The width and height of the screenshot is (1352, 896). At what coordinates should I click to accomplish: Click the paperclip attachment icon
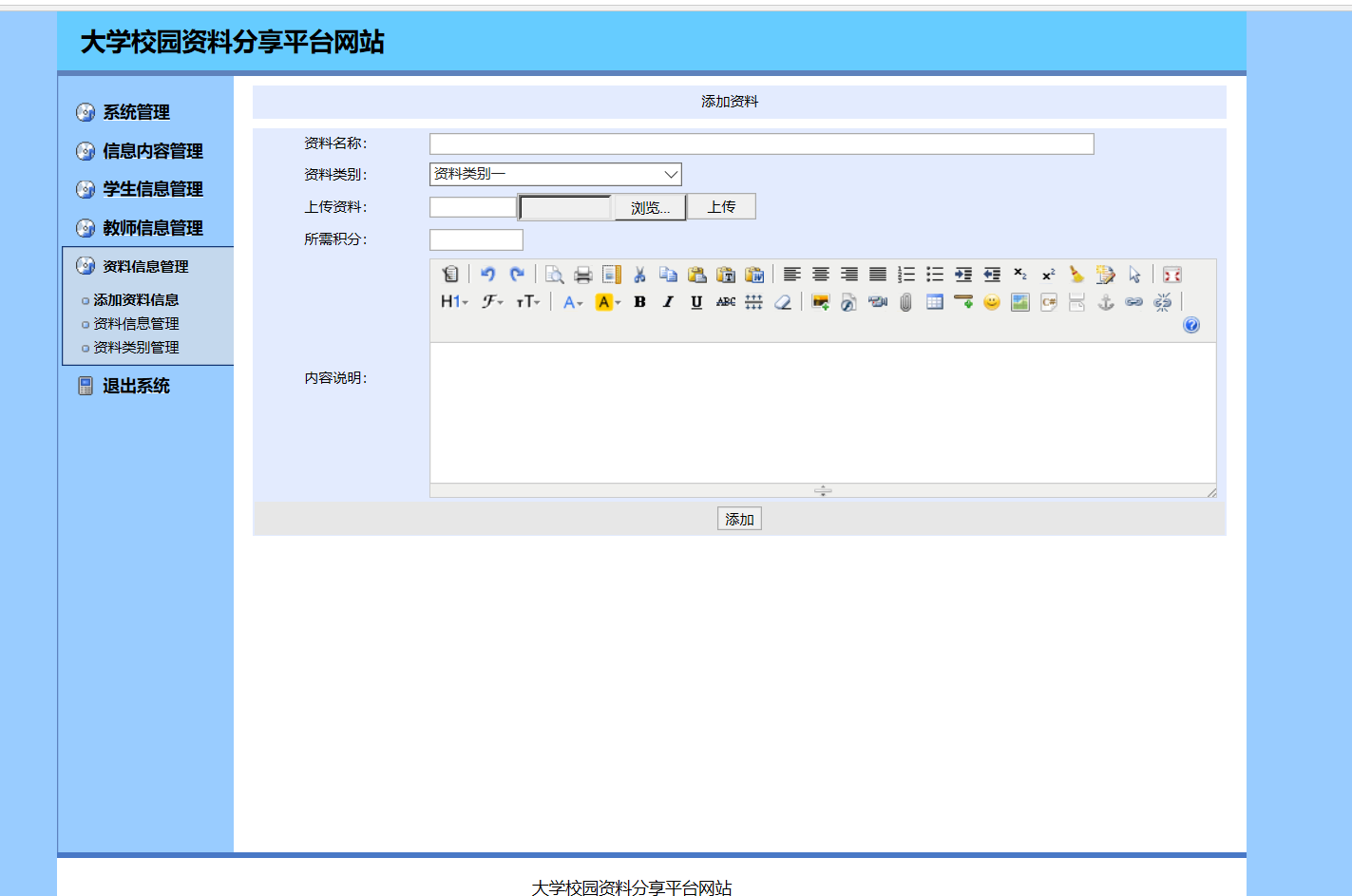[x=905, y=302]
